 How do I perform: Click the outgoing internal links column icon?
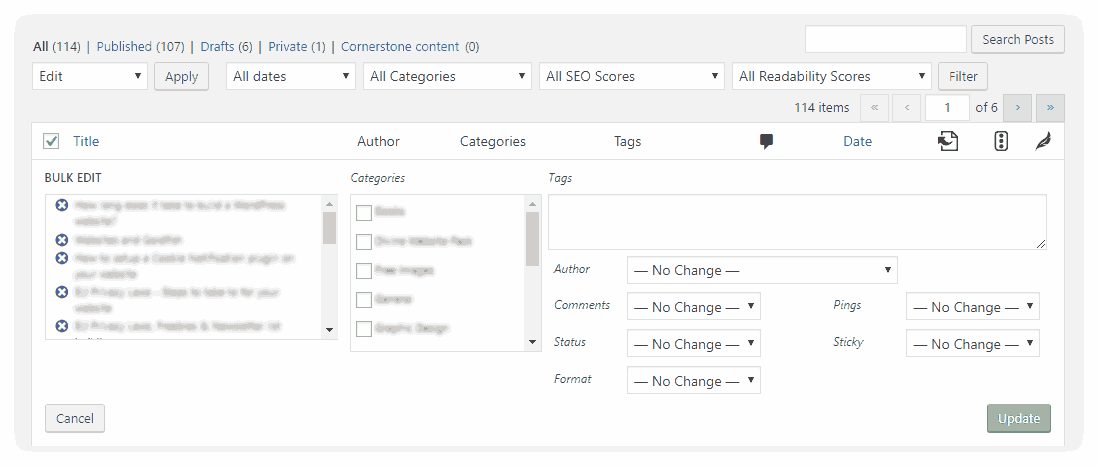pos(948,142)
